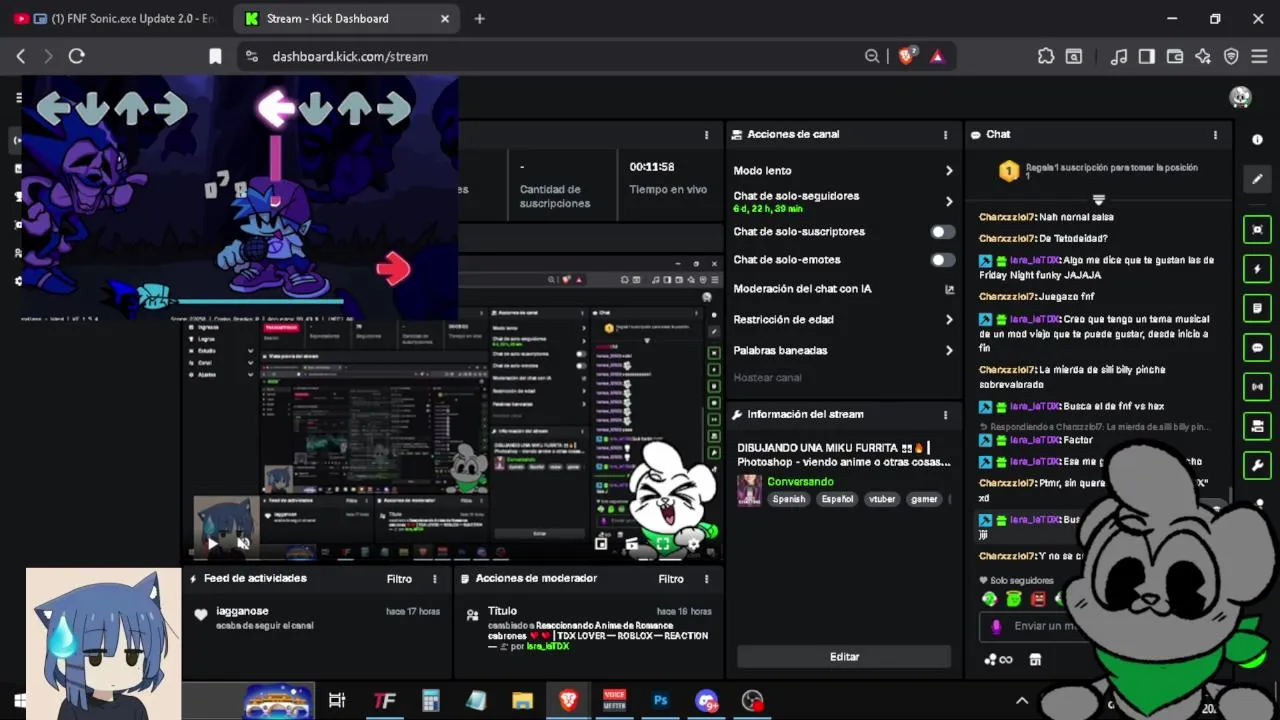Image resolution: width=1280 pixels, height=720 pixels.
Task: Bookmark this page with the bookmark icon
Action: 215,57
